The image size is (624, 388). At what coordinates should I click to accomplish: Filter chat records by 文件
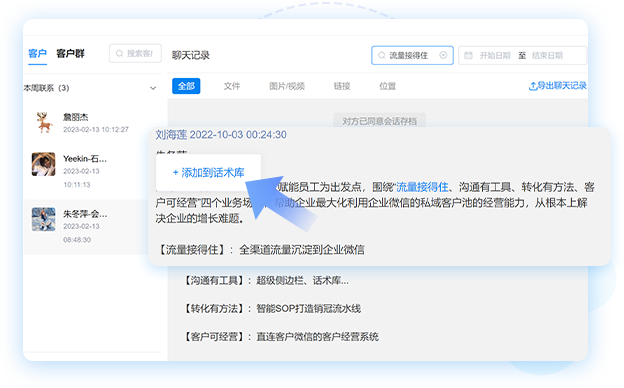pyautogui.click(x=232, y=86)
